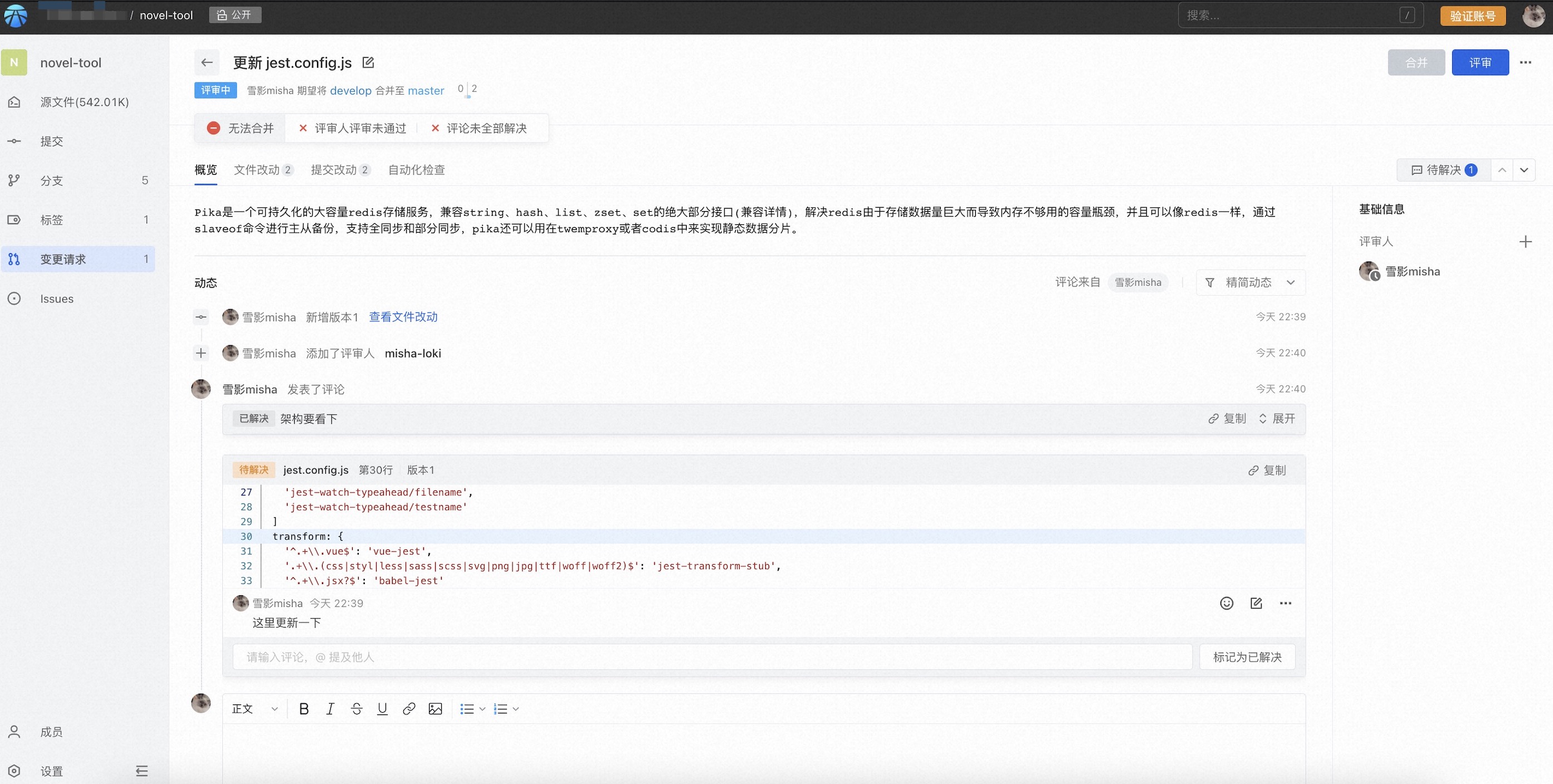Image resolution: width=1553 pixels, height=784 pixels.
Task: Open jest.config.js file name in comment header
Action: point(316,470)
